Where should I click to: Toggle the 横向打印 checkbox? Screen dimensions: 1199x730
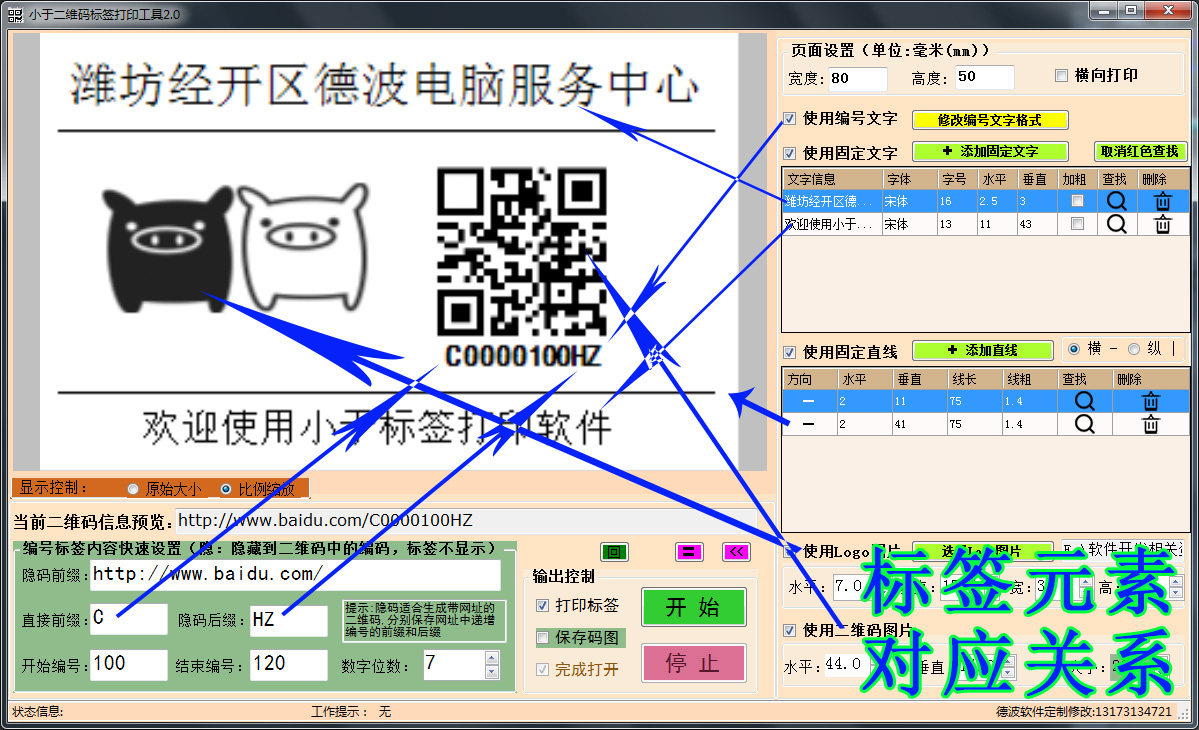click(x=1061, y=75)
